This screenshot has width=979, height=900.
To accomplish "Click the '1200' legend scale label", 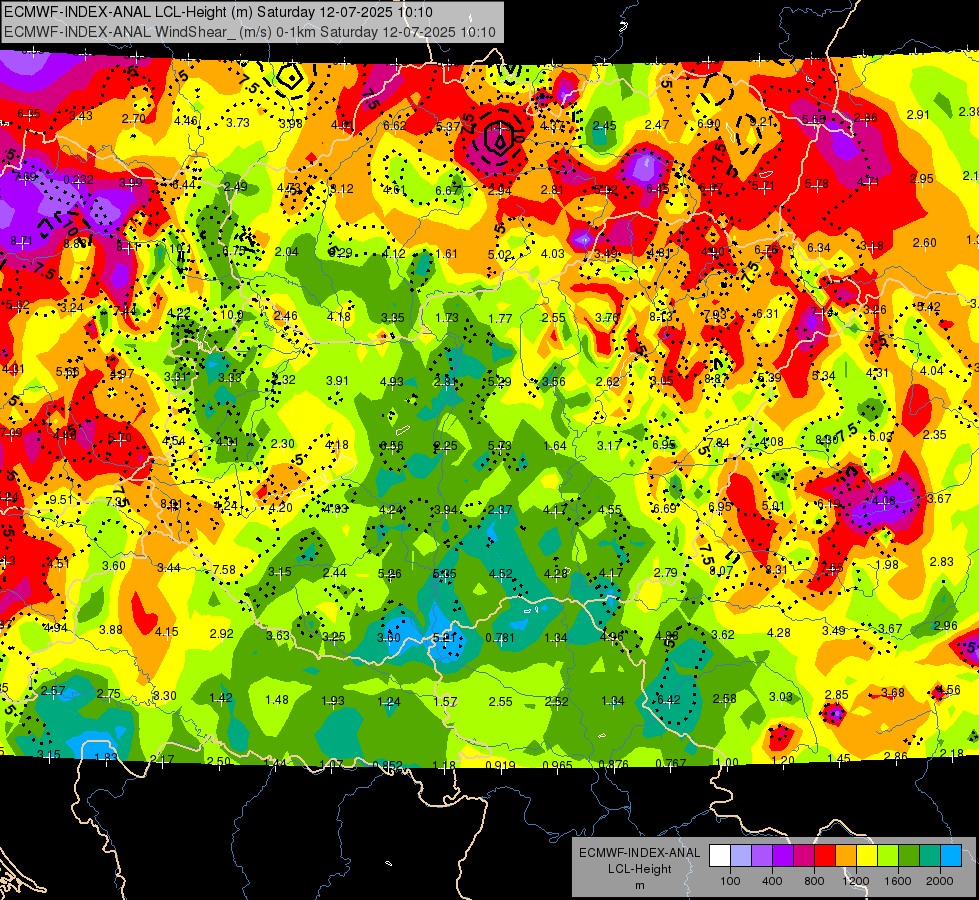I will pos(855,881).
